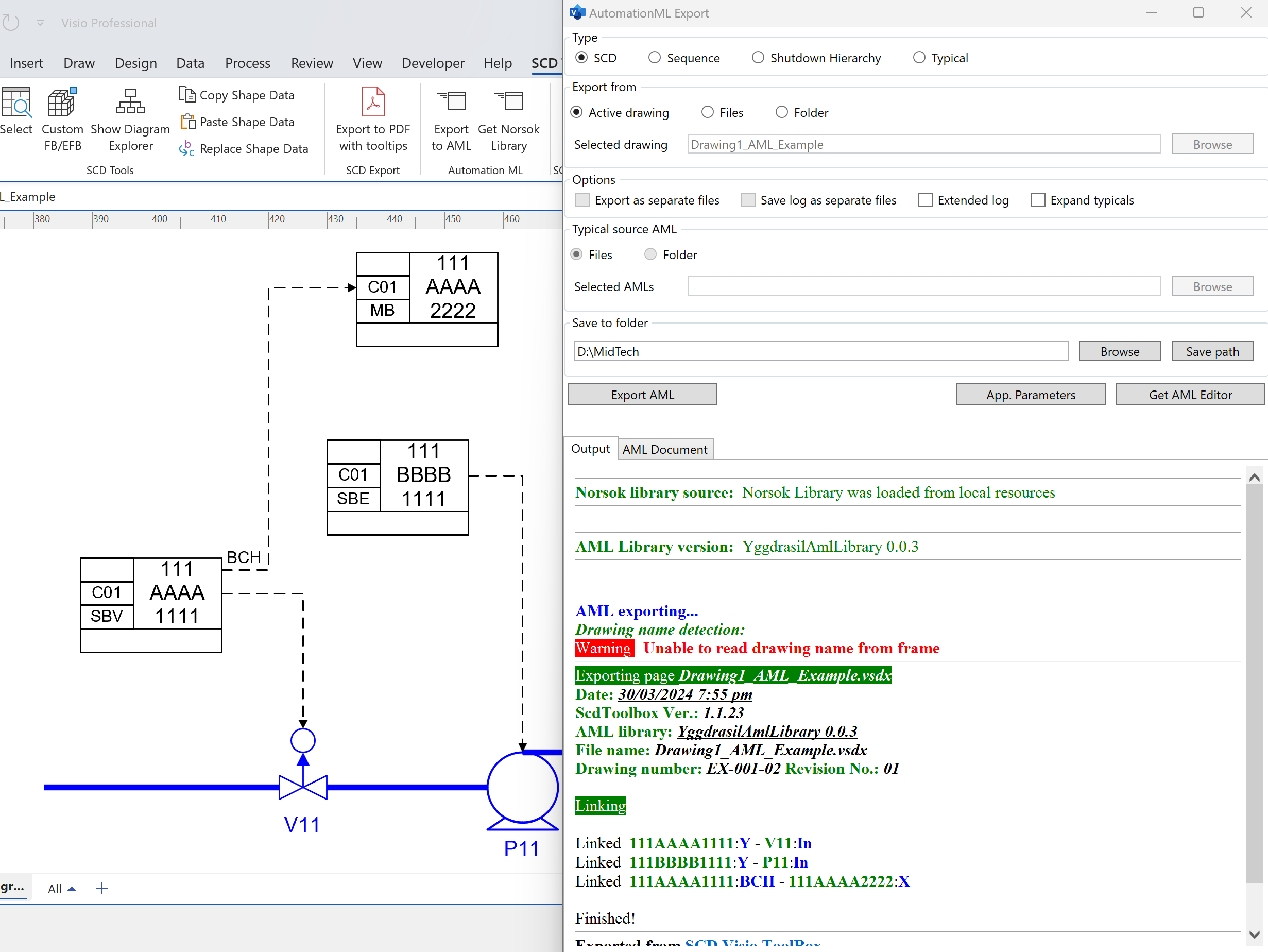Image resolution: width=1268 pixels, height=952 pixels.
Task: Toggle Save log as separate files
Action: [x=748, y=200]
